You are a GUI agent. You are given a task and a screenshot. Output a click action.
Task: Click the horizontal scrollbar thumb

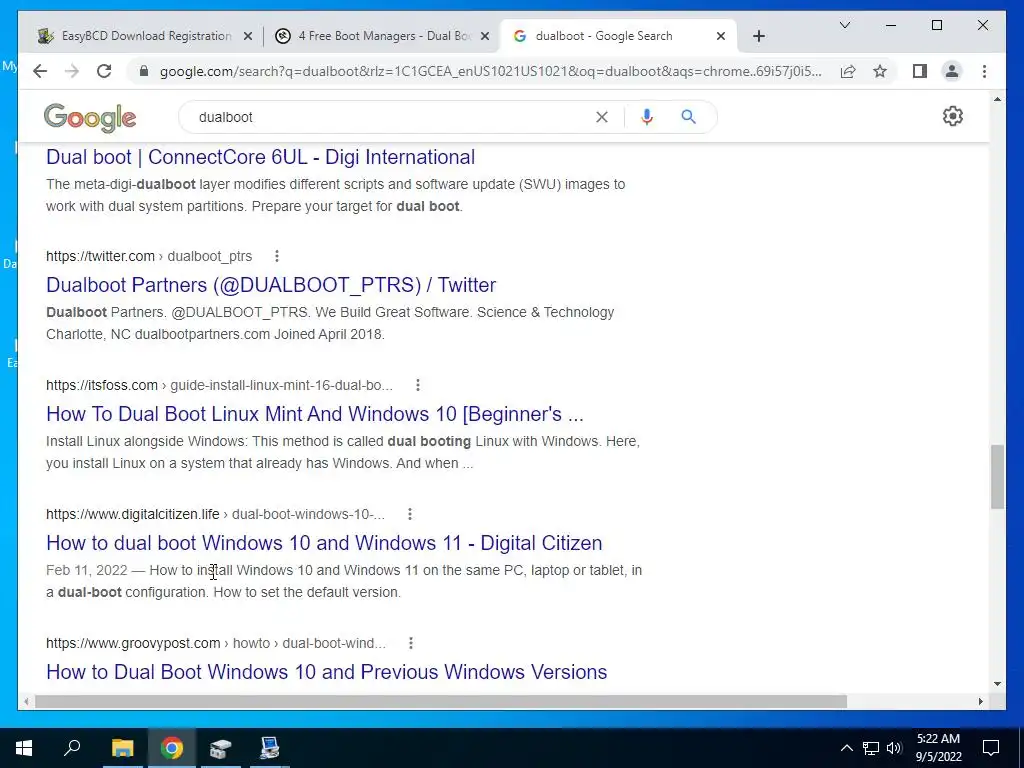441,701
